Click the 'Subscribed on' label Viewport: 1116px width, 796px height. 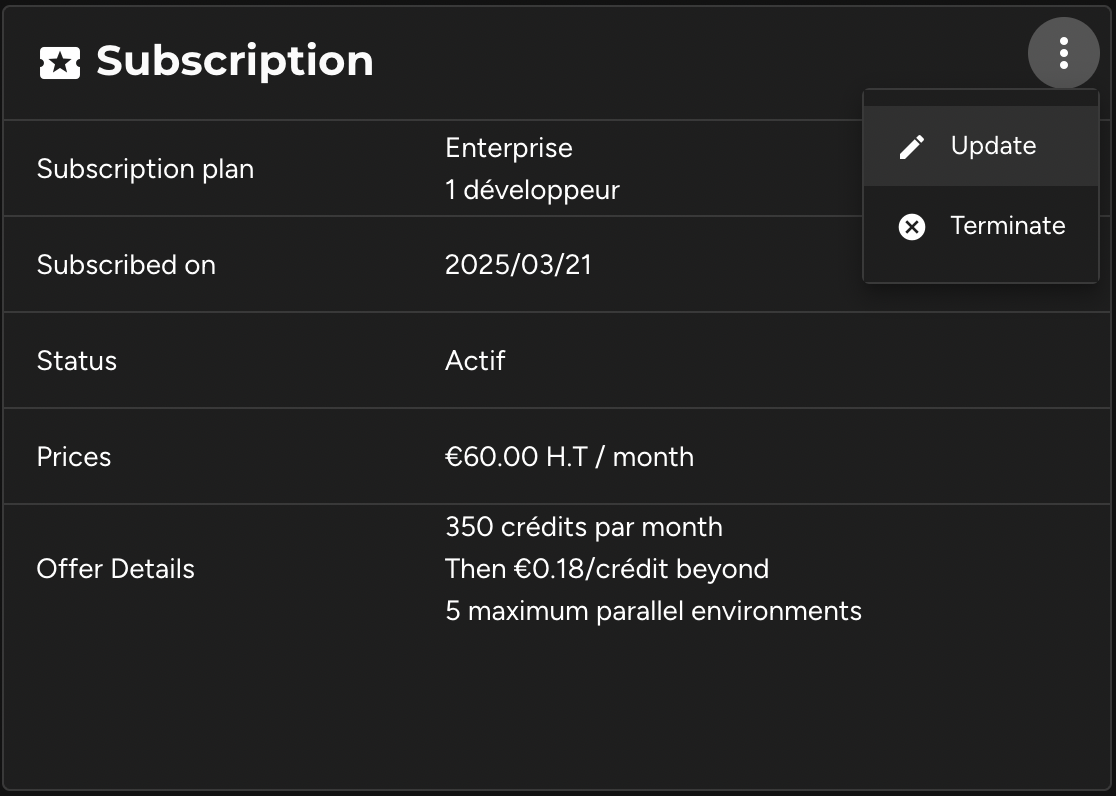126,265
